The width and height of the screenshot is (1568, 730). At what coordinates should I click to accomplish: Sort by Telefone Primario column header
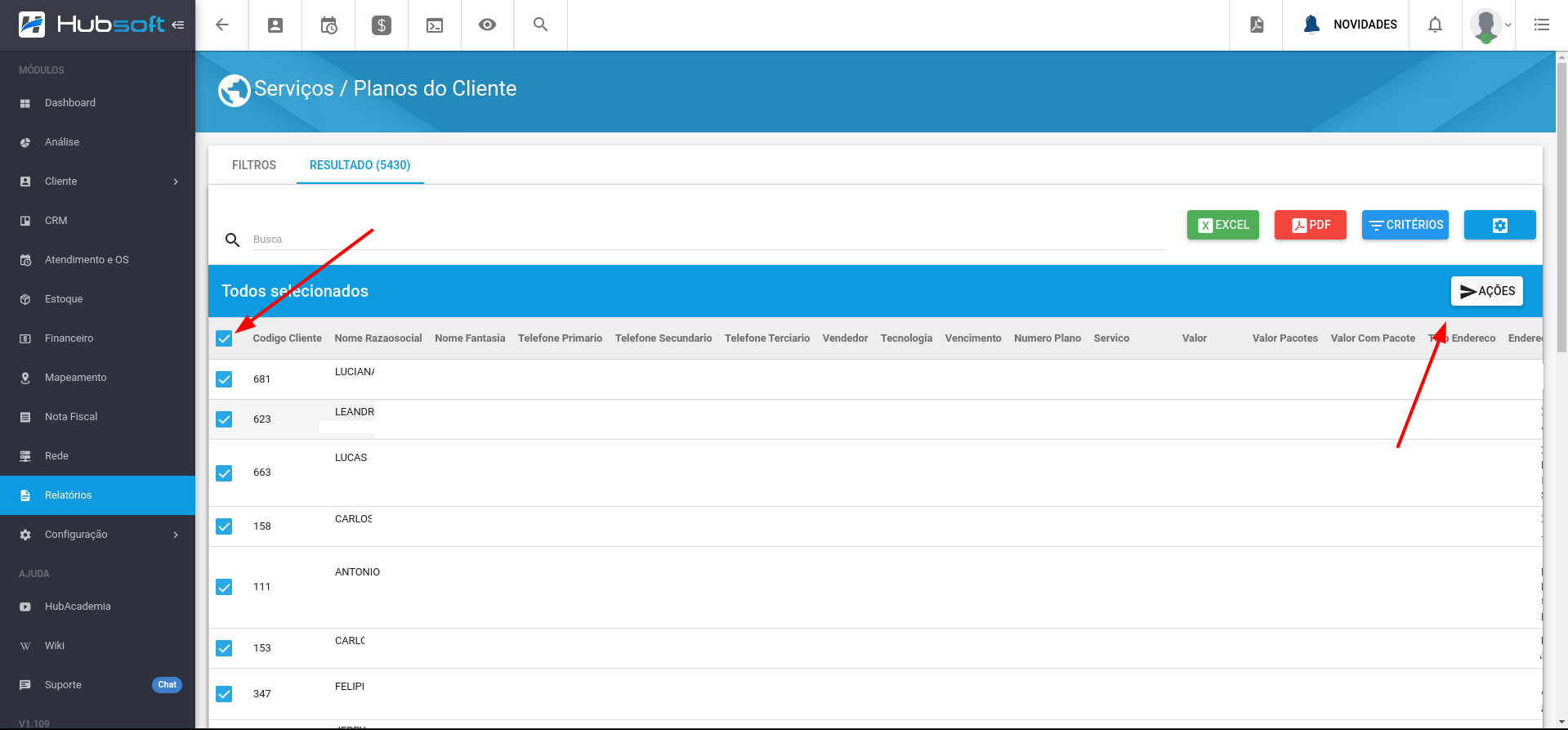tap(560, 338)
